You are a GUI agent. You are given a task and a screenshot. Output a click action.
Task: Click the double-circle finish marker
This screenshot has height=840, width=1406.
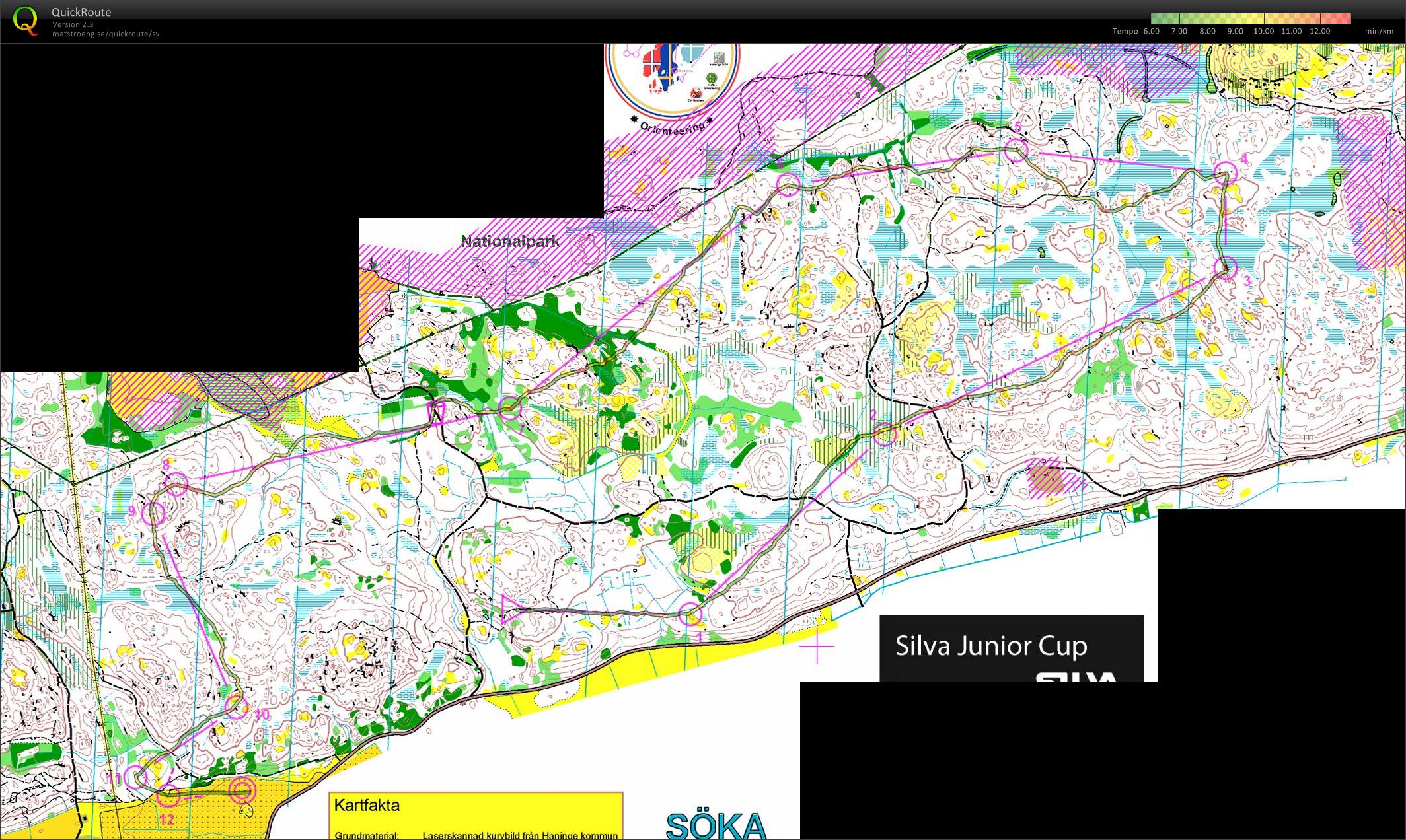(x=242, y=790)
